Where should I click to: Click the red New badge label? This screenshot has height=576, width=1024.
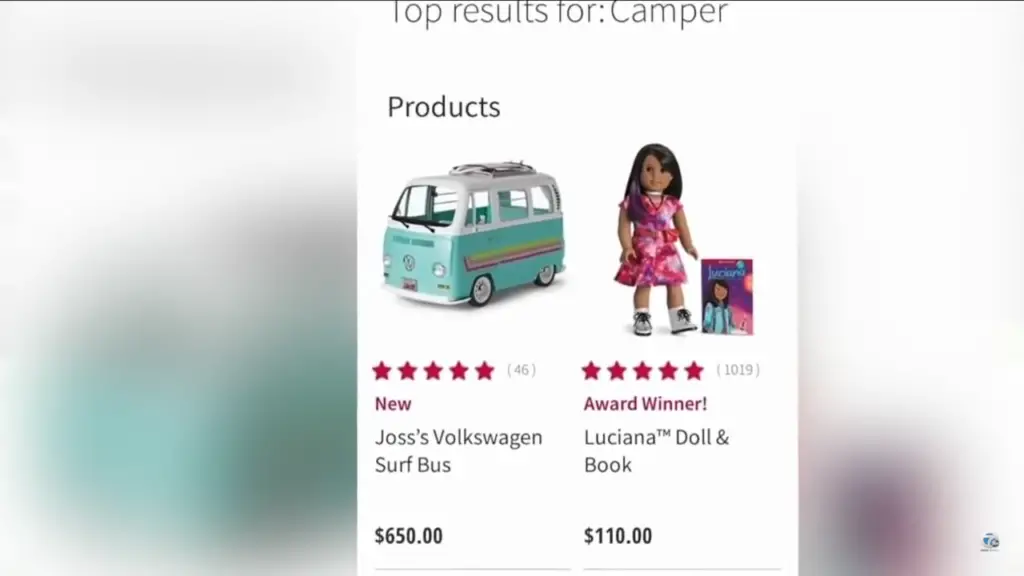[x=393, y=404]
